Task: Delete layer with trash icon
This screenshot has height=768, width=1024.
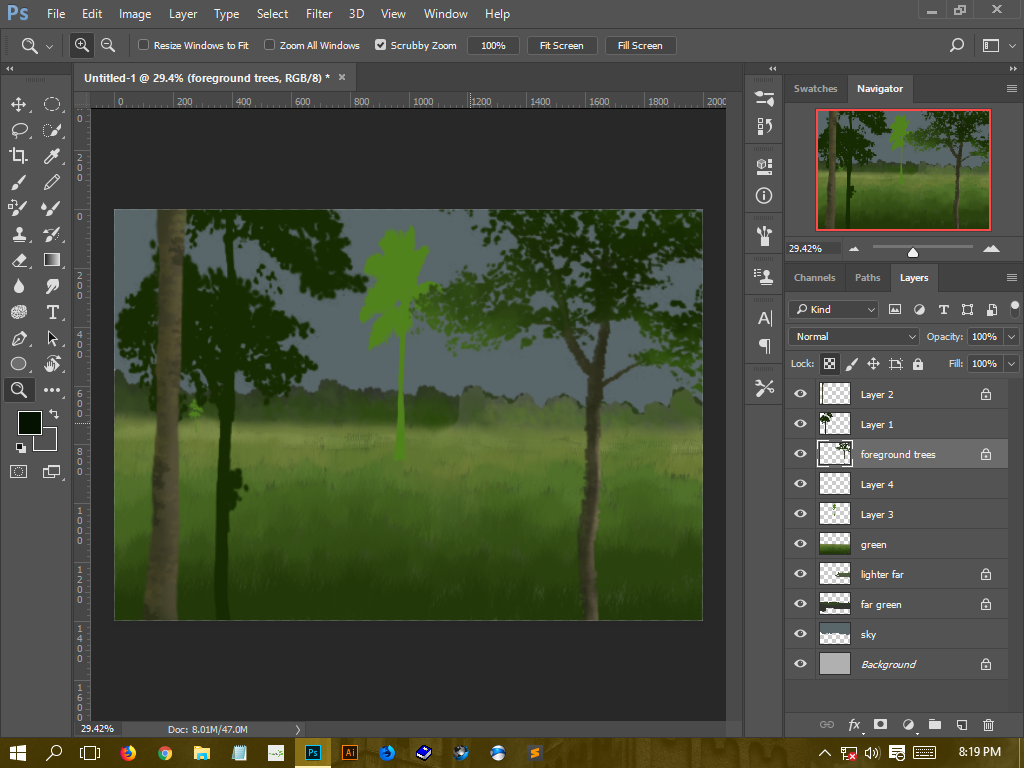Action: [x=988, y=724]
